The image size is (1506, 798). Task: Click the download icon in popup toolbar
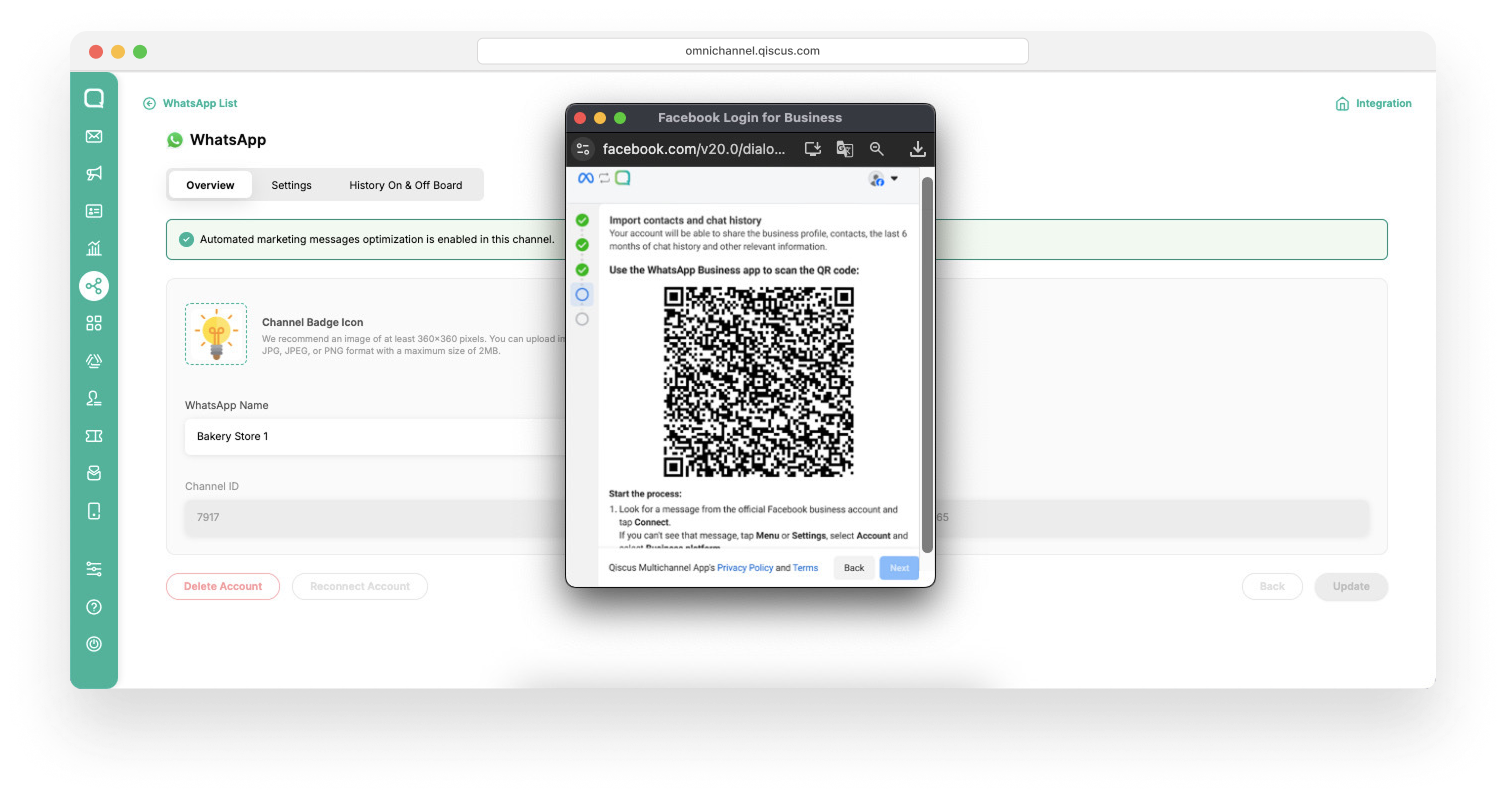917,149
